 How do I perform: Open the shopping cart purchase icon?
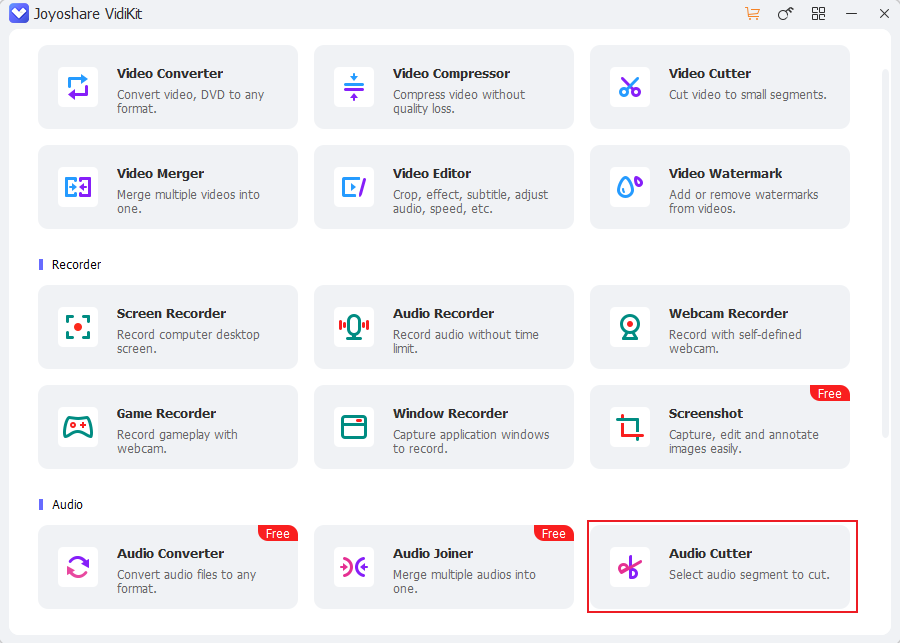point(752,13)
